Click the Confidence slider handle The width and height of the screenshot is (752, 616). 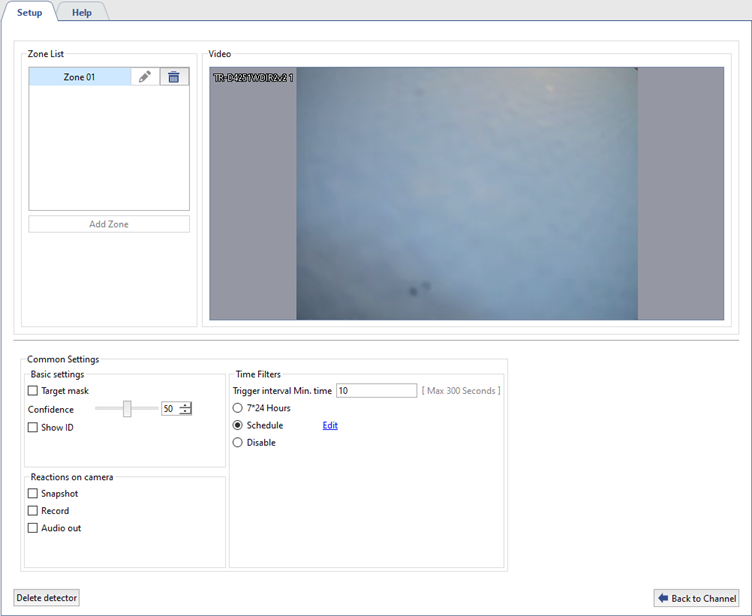(x=127, y=409)
